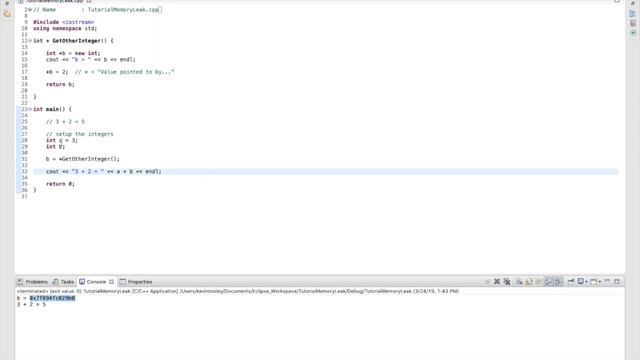The height and width of the screenshot is (360, 640).
Task: Pin the current console
Action: point(571,282)
